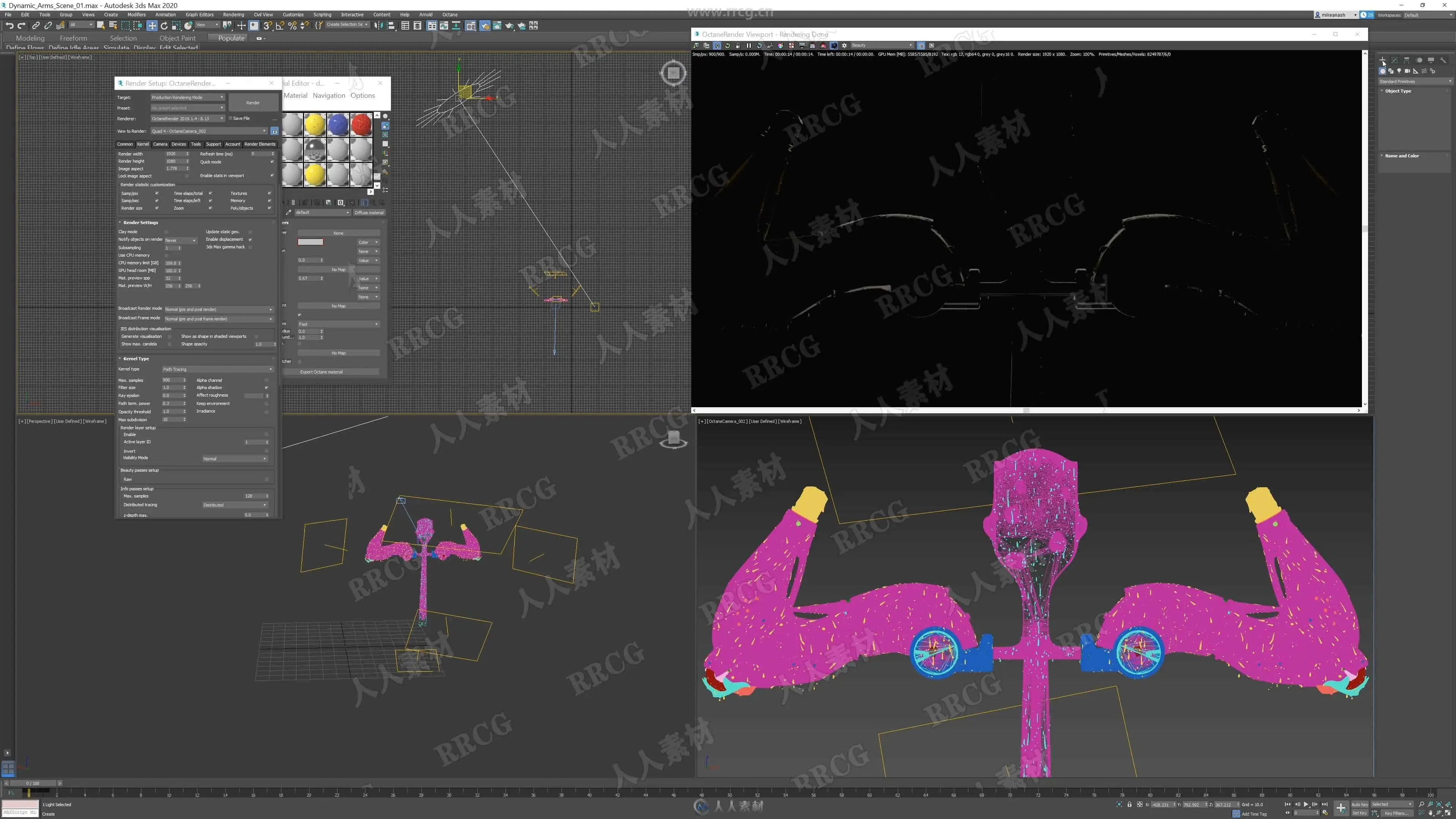This screenshot has width=1456, height=819.
Task: Open the Rendering menu
Action: coord(233,15)
